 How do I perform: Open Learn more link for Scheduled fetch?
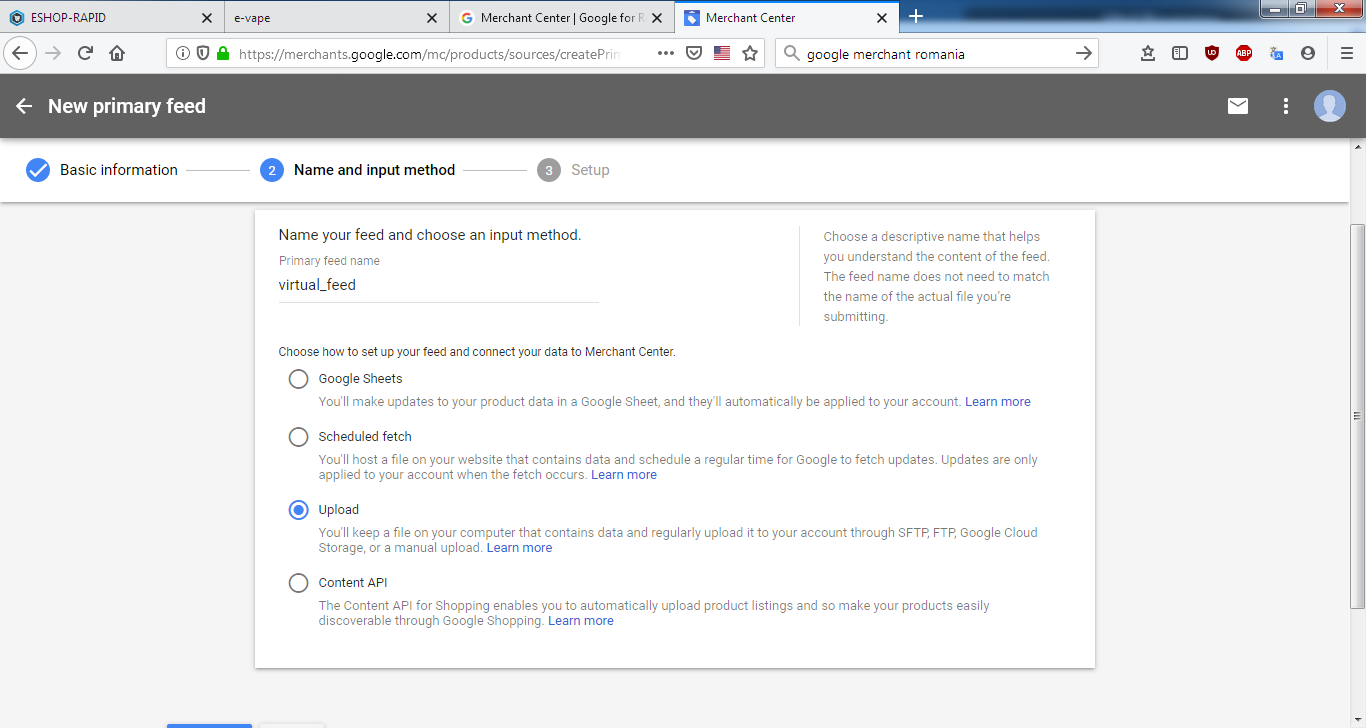click(624, 475)
